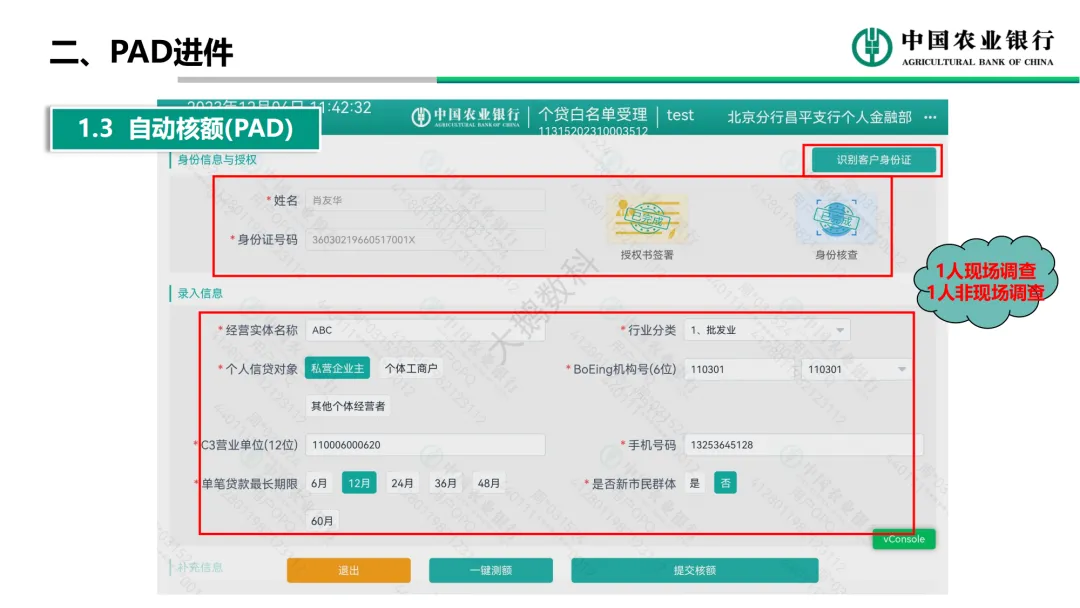Click the 识别客户身份证 button
This screenshot has width=1080, height=608.
coord(873,160)
